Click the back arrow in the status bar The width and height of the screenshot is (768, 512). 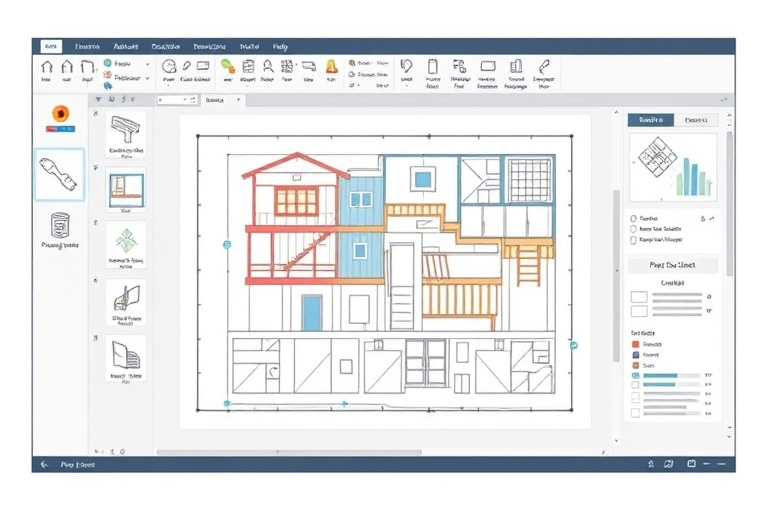44,464
